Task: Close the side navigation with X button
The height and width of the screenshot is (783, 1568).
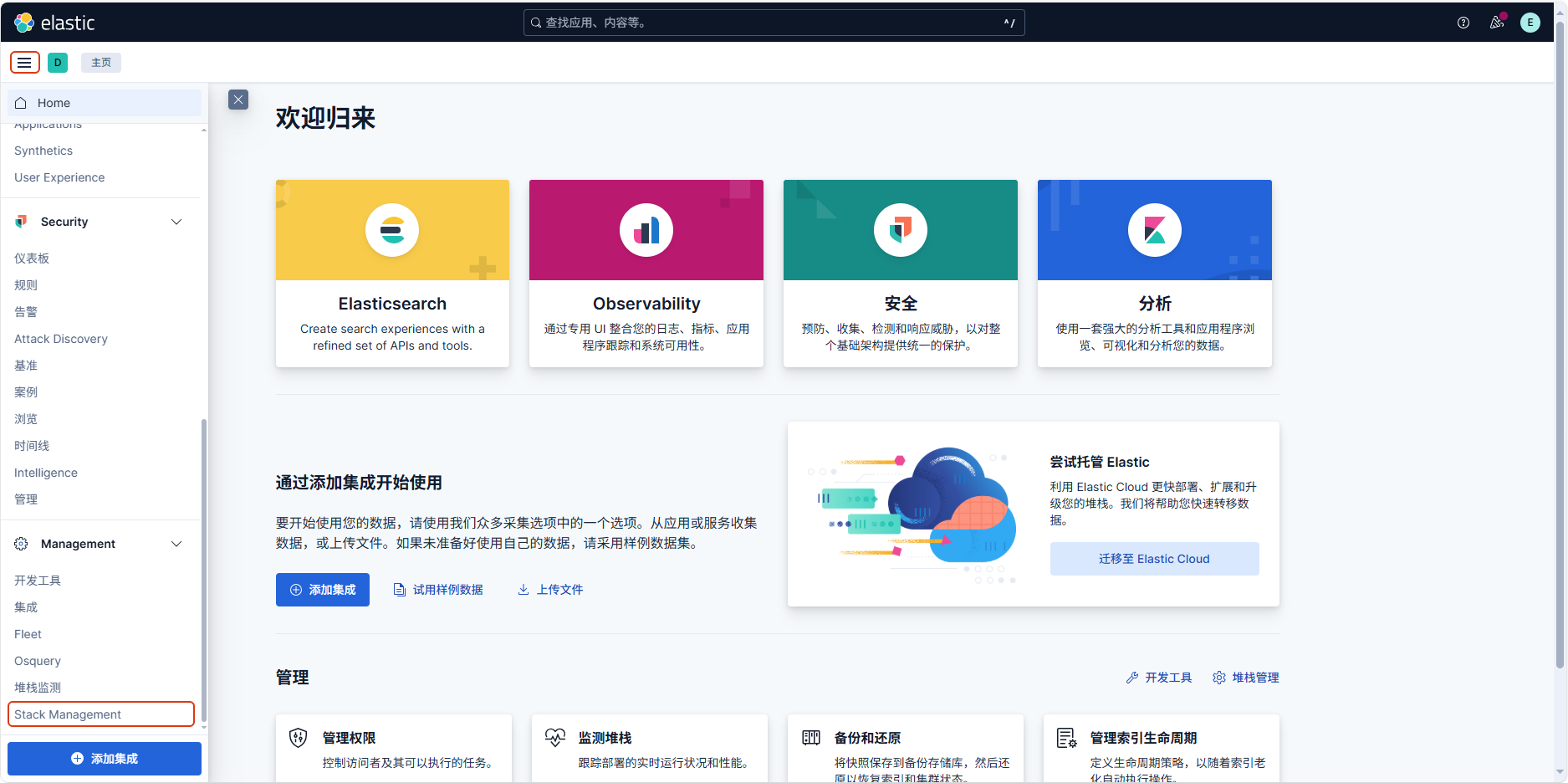Action: pos(238,100)
